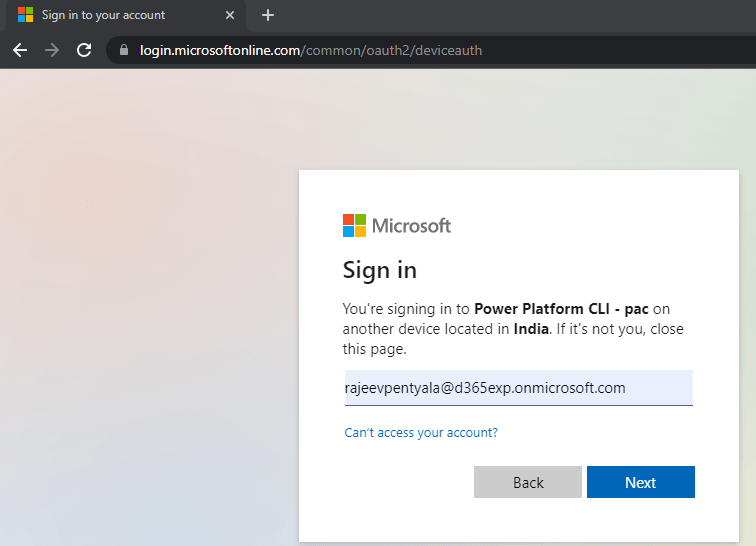
Task: Click the 'Sign in' heading
Action: 380,270
